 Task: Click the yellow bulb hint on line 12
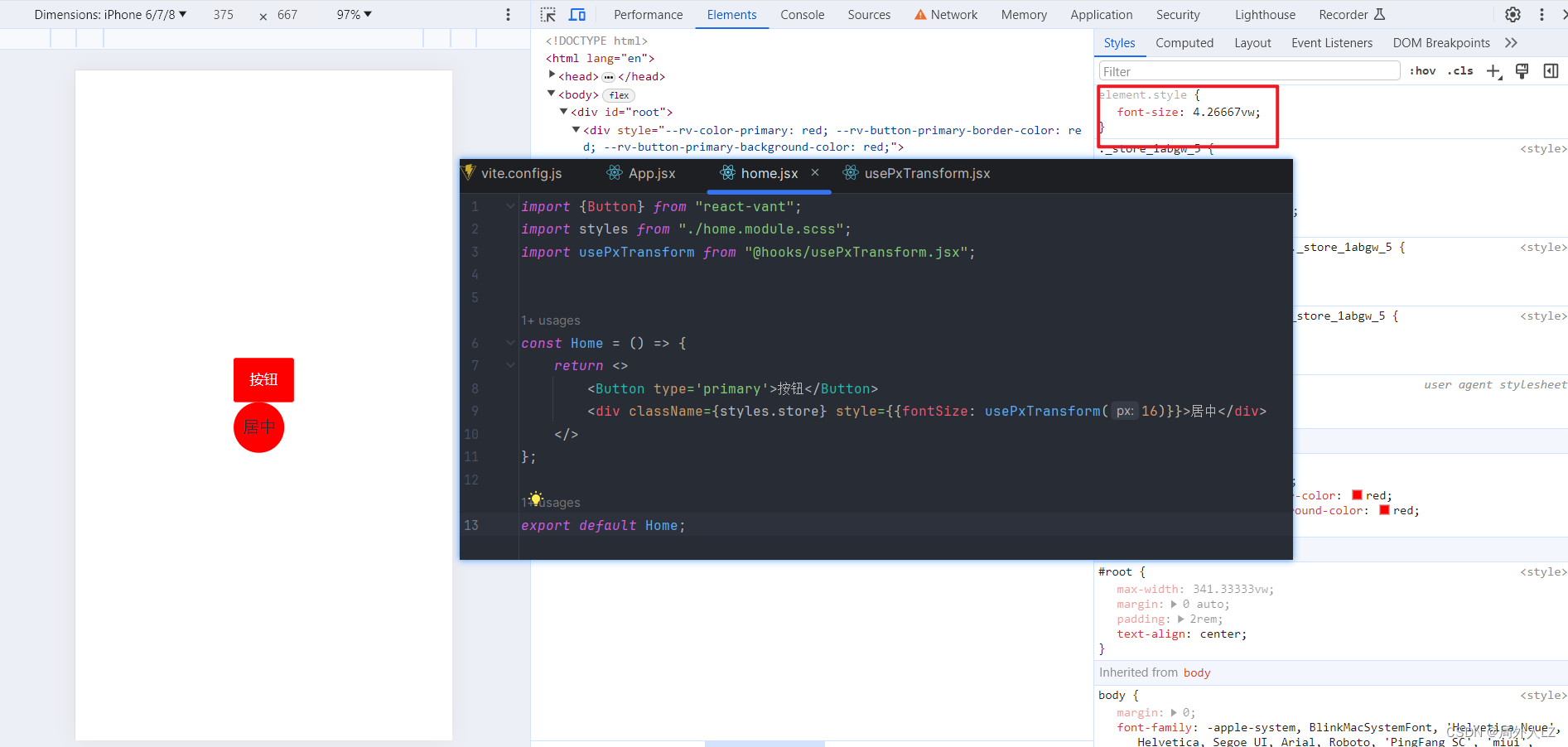click(536, 499)
